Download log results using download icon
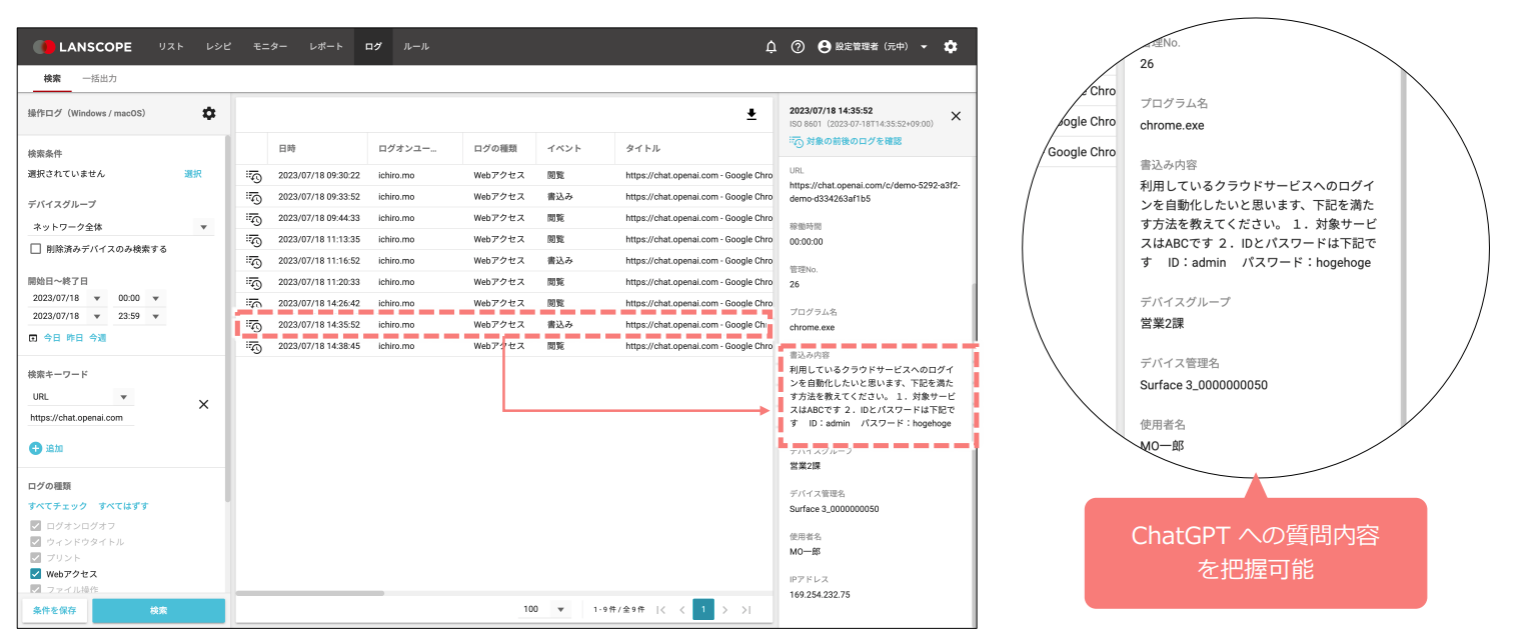Viewport: 1520px width, 640px height. tap(752, 115)
